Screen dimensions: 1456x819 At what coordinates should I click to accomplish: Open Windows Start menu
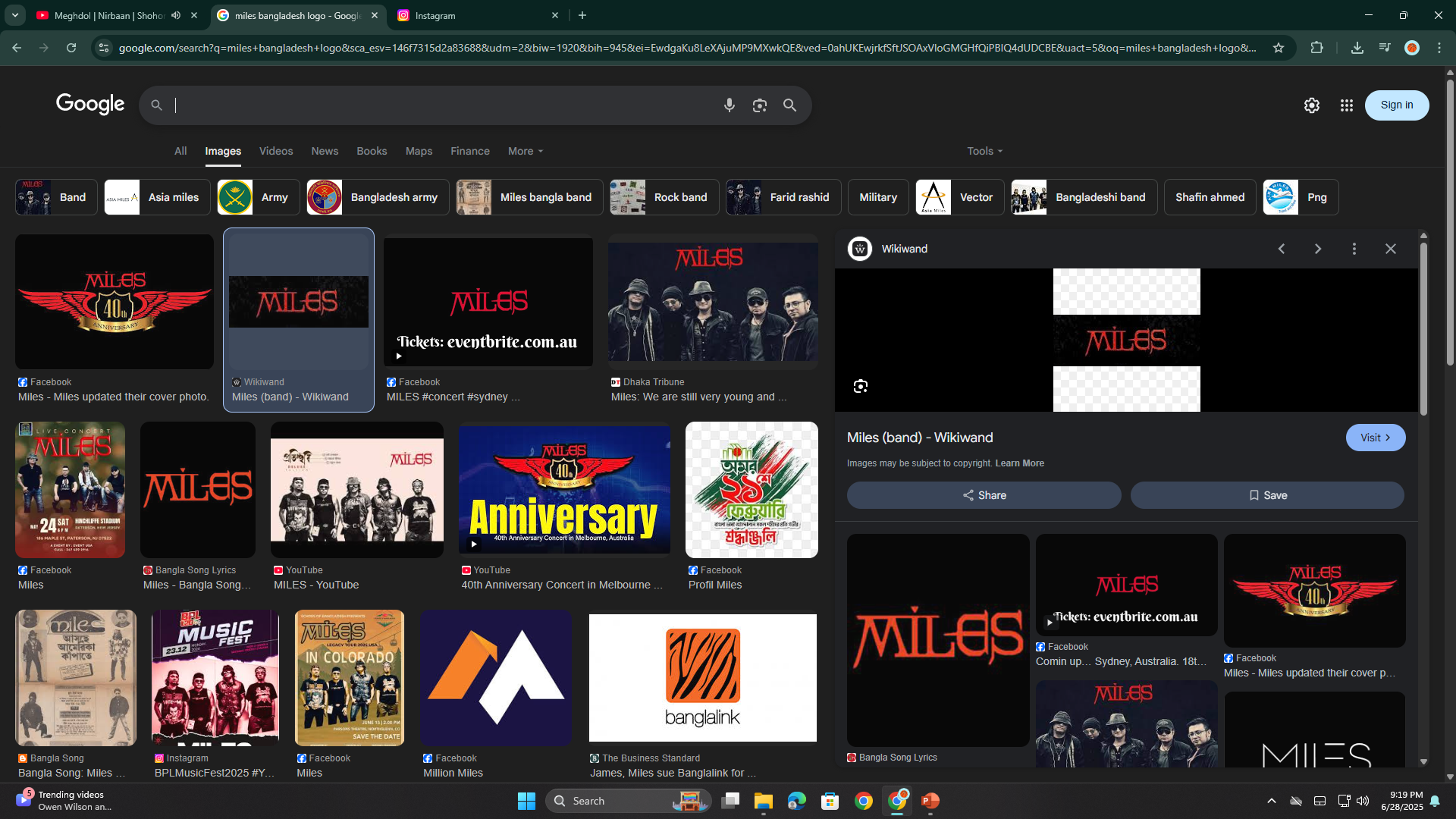526,801
